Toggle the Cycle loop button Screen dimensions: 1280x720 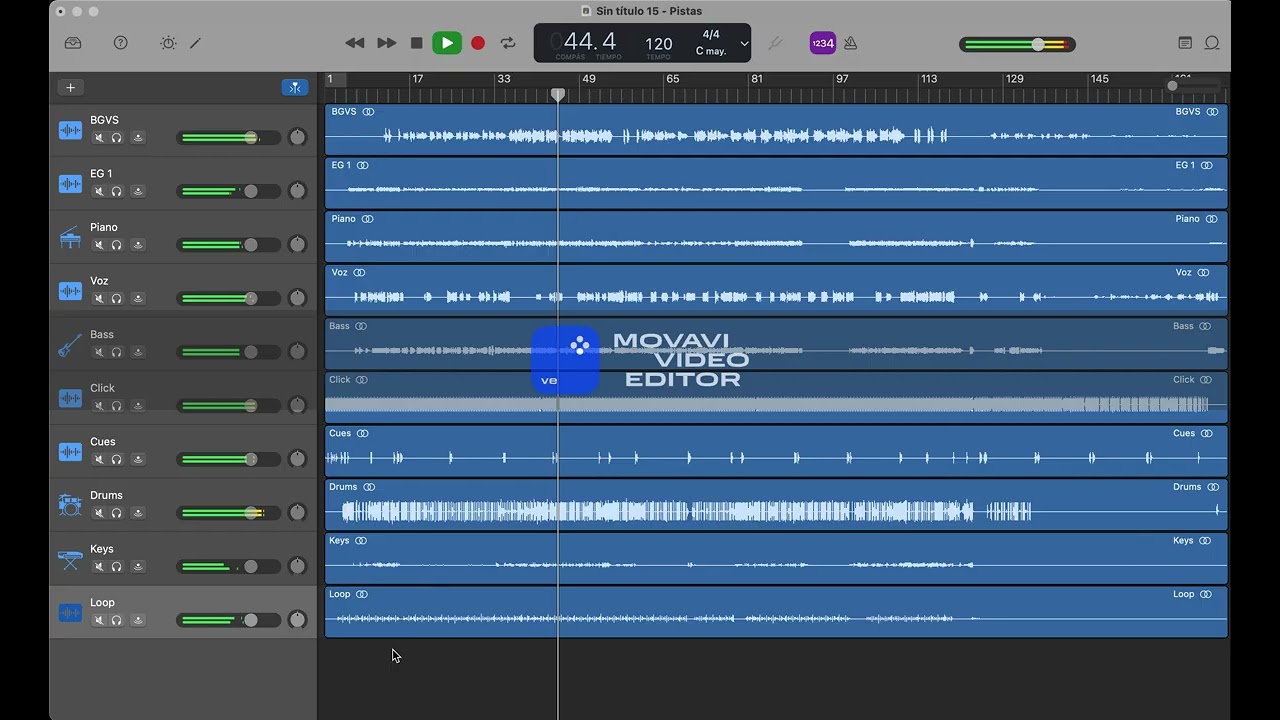pyautogui.click(x=508, y=43)
